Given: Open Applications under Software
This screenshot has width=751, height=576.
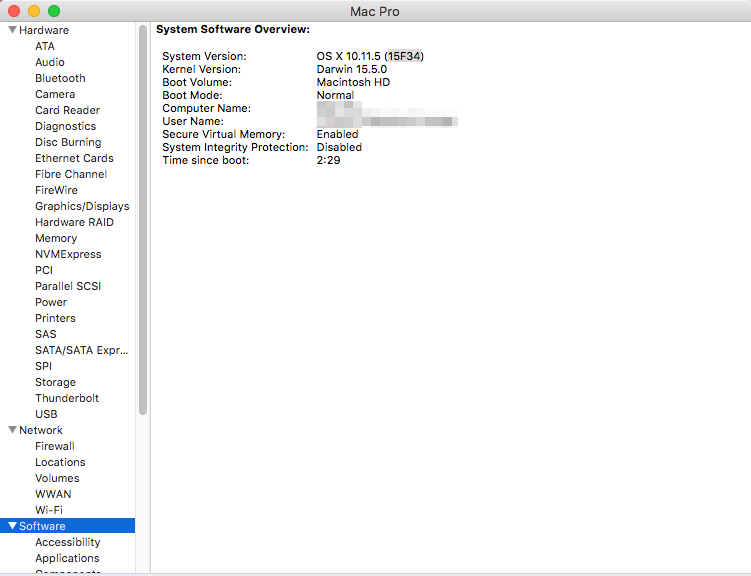Looking at the screenshot, I should (68, 558).
